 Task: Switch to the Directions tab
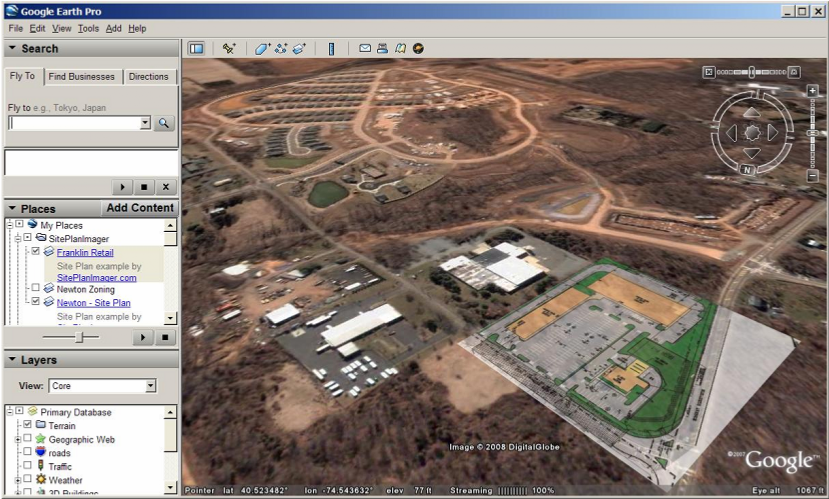pos(149,77)
